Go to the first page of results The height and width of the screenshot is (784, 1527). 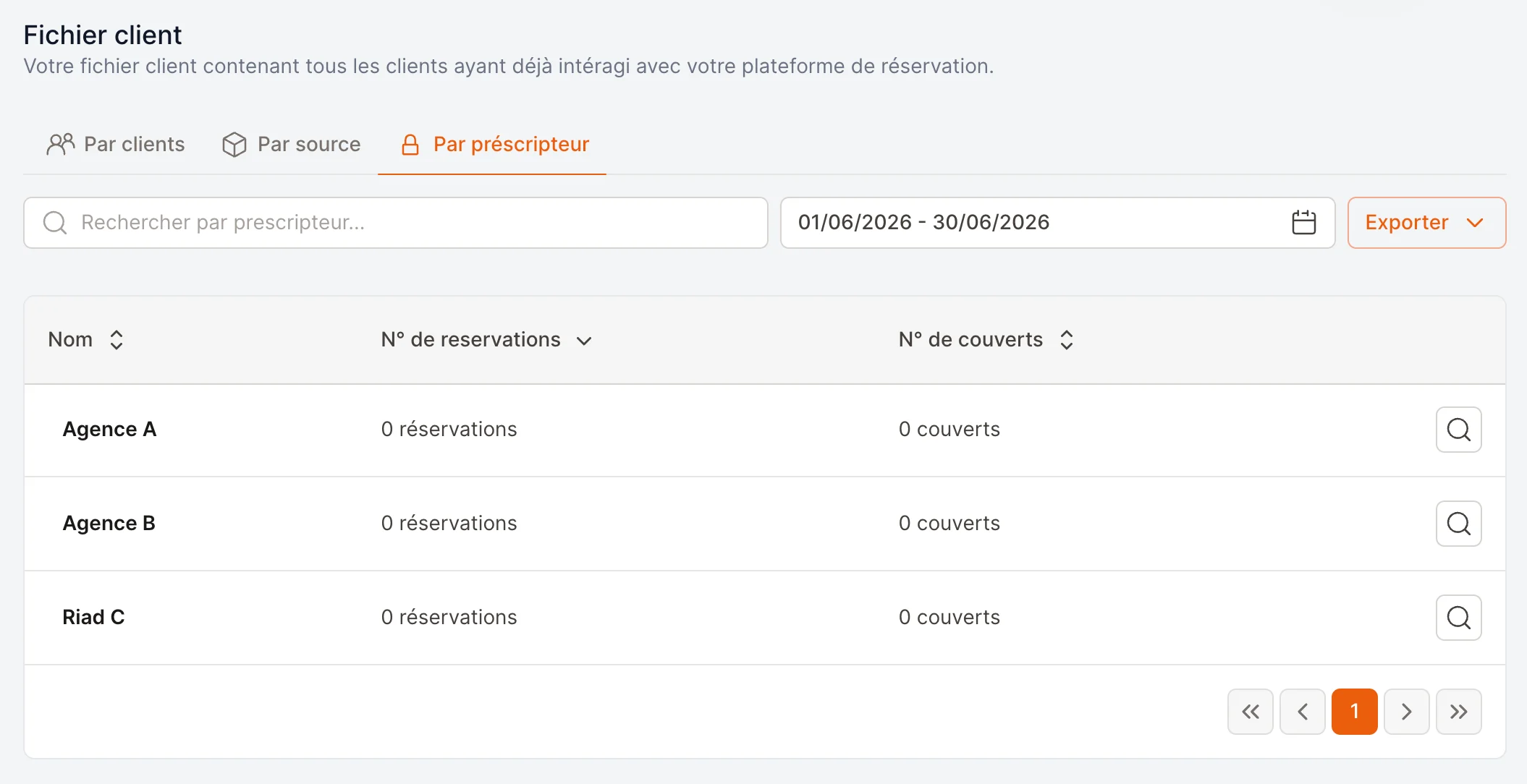pos(1250,712)
